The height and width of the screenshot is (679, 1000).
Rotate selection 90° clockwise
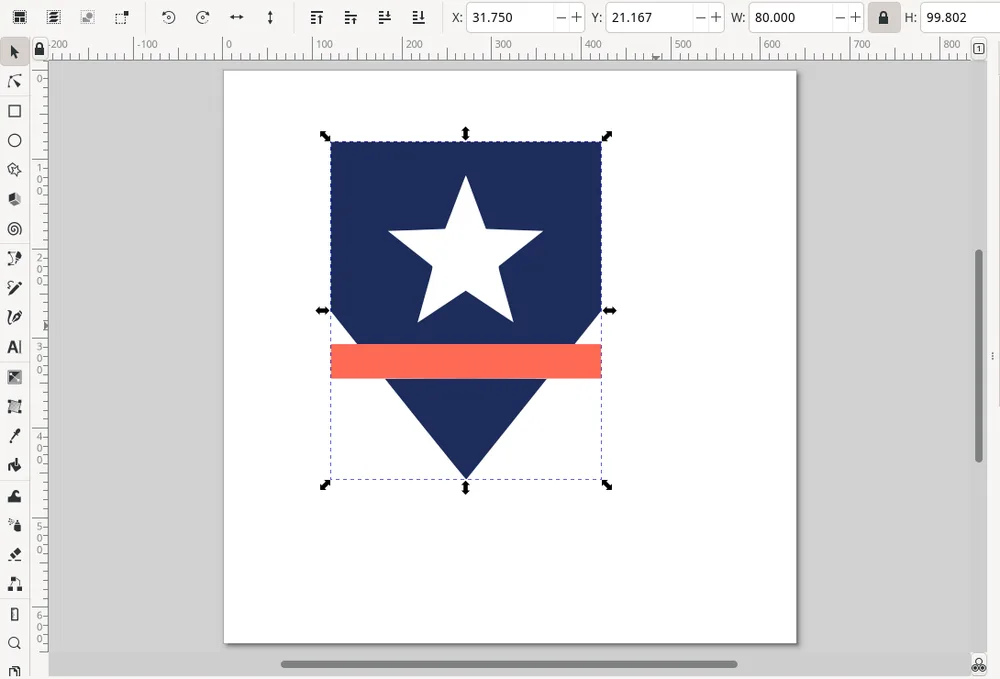click(x=203, y=17)
